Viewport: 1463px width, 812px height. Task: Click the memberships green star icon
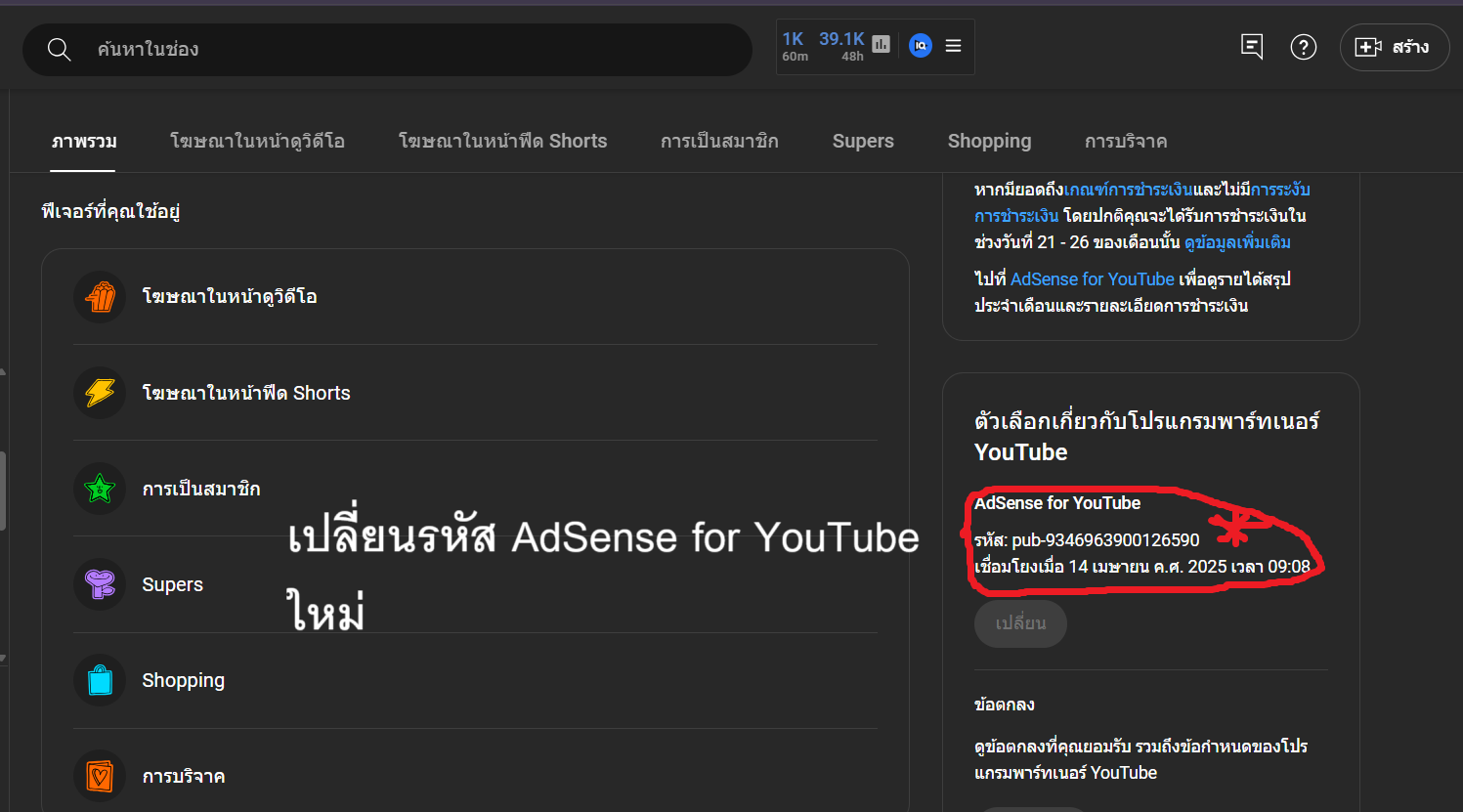pyautogui.click(x=100, y=489)
